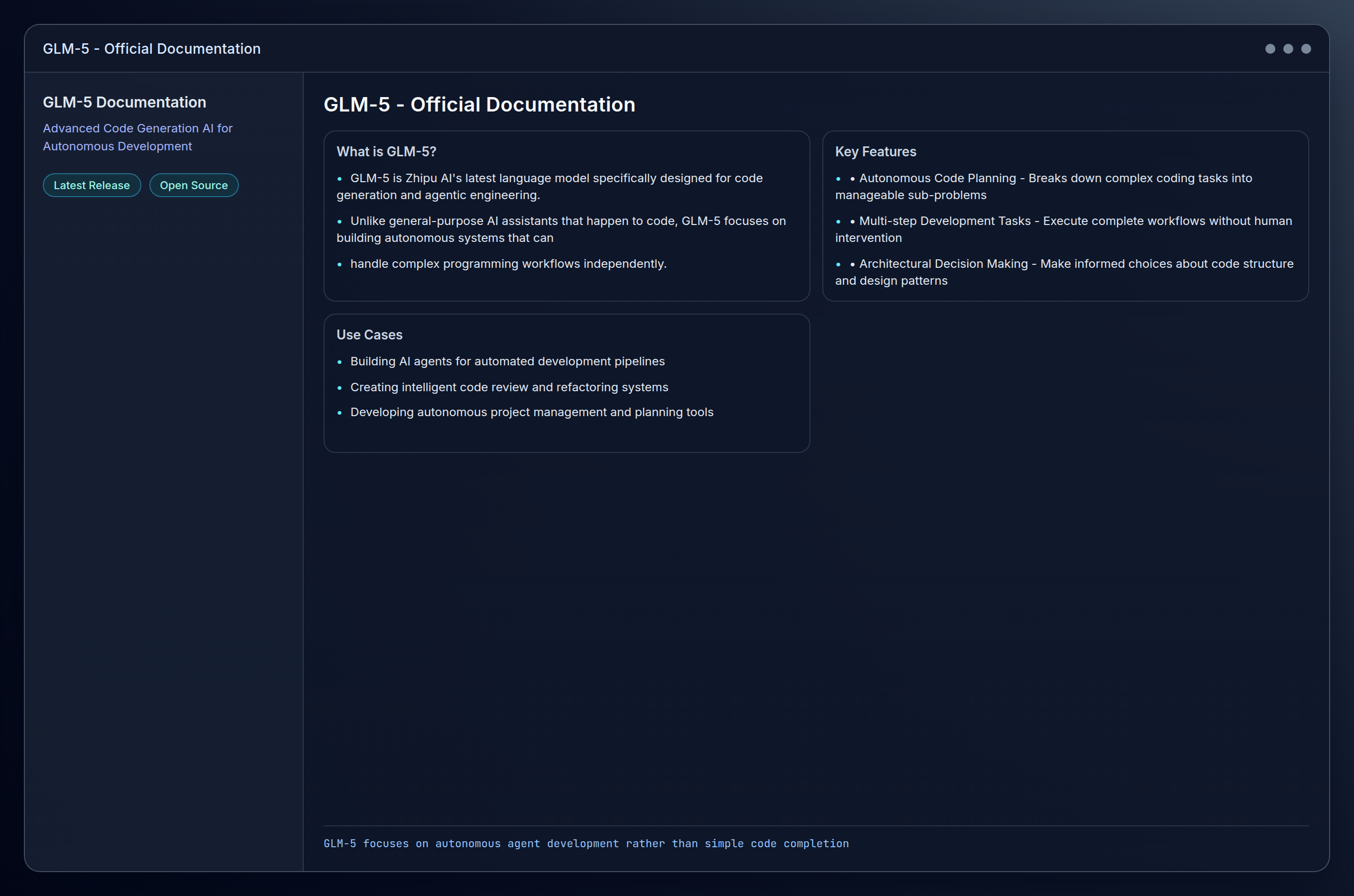
Task: Click the GLM-5 Official Documentation title bar text
Action: tap(152, 49)
